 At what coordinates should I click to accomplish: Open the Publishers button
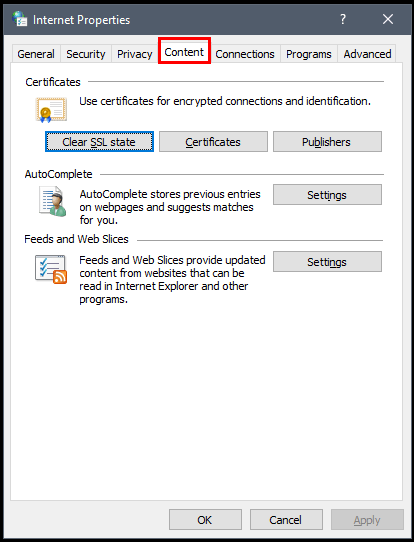click(327, 142)
